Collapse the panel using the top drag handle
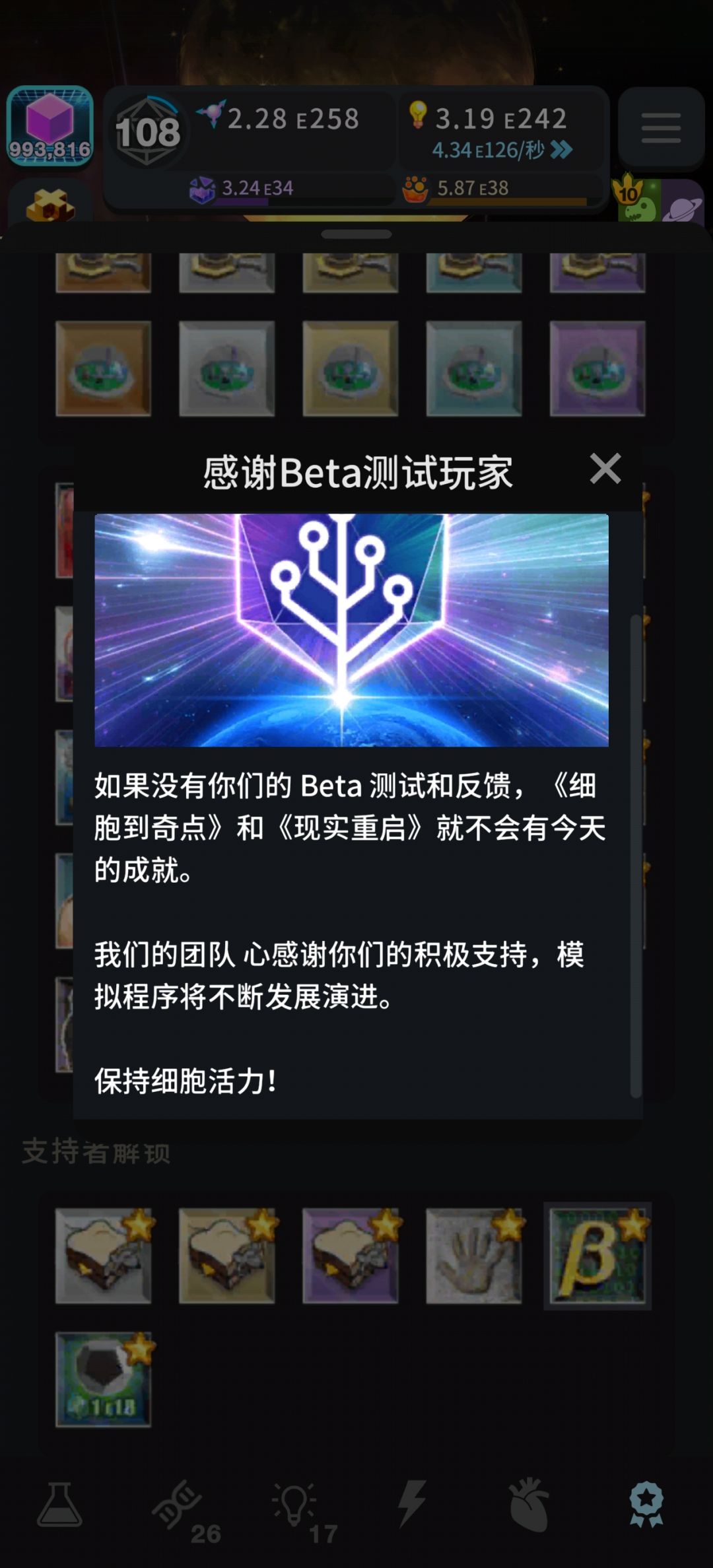Screen dimensions: 713x1568 (356, 234)
